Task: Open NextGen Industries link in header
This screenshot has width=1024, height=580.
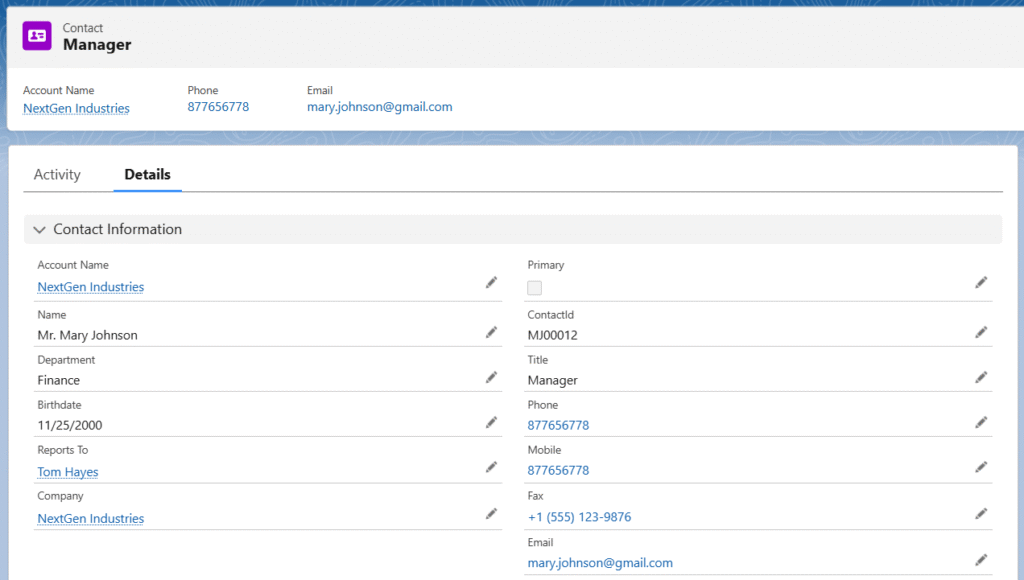Action: click(76, 108)
